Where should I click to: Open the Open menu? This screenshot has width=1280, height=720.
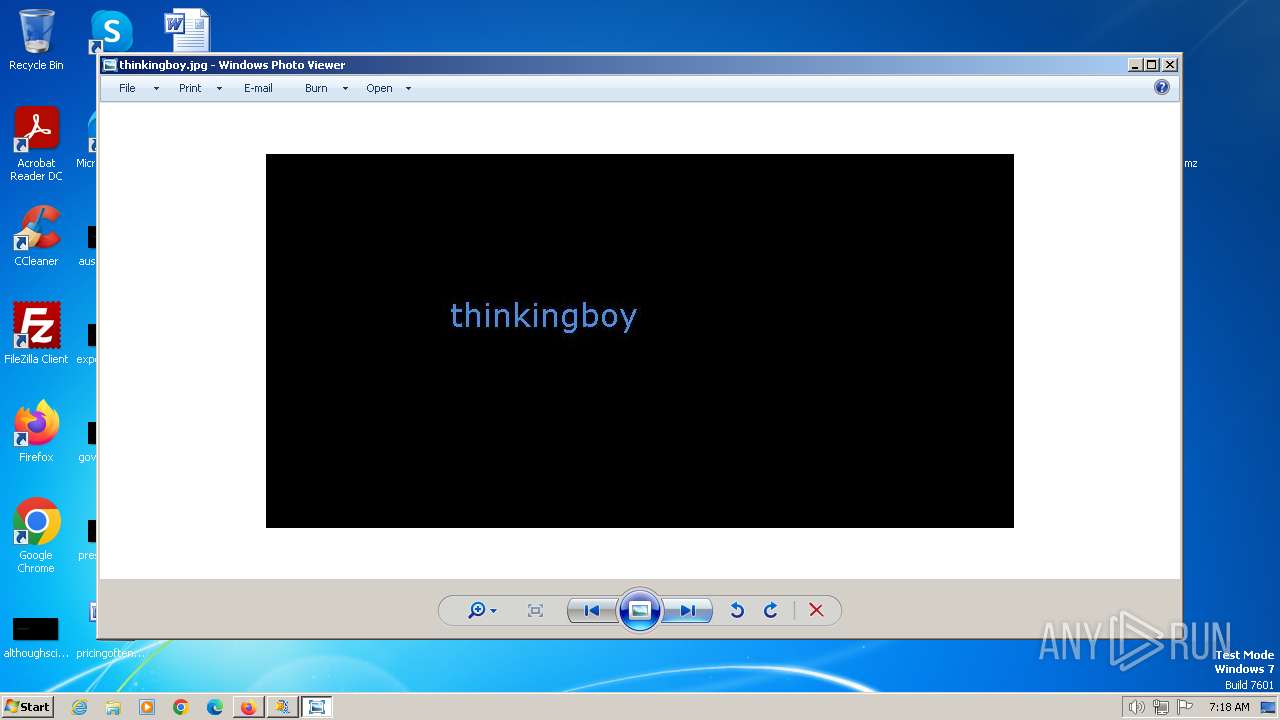click(x=379, y=88)
